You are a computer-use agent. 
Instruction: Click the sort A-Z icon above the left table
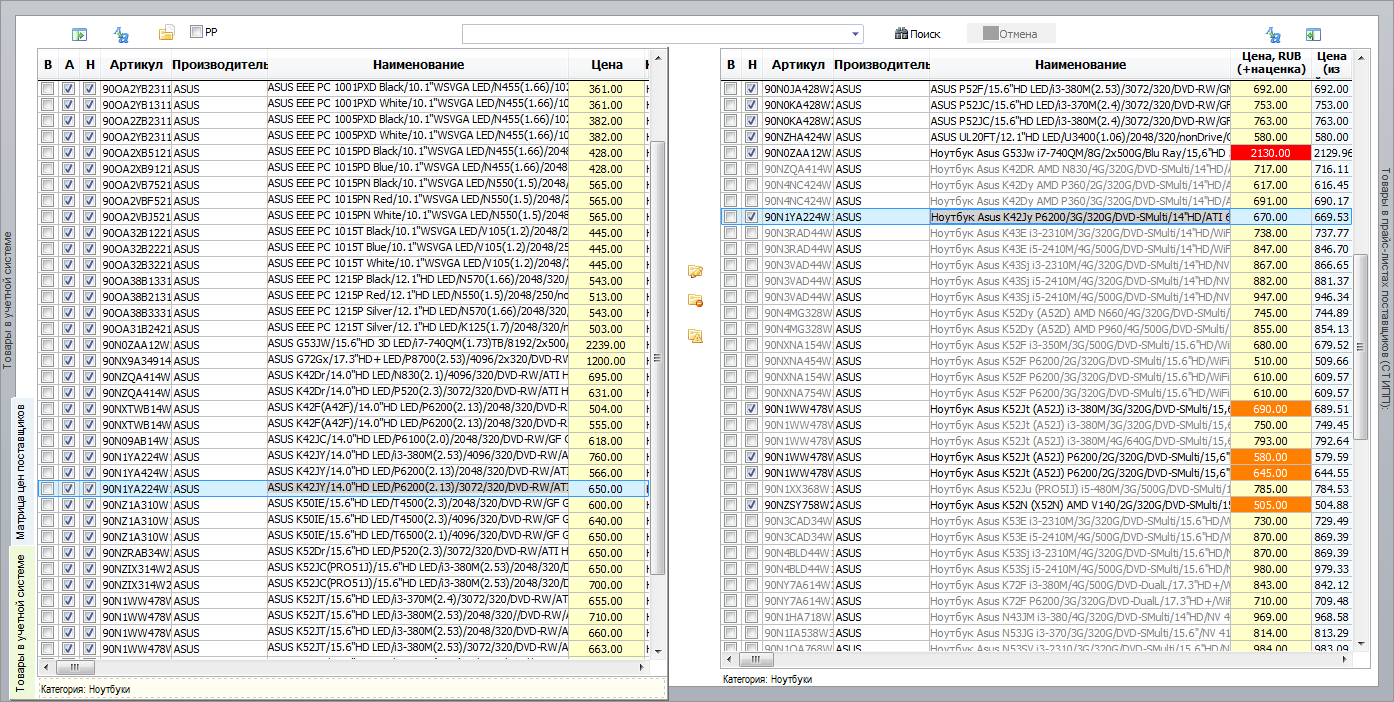pyautogui.click(x=122, y=34)
